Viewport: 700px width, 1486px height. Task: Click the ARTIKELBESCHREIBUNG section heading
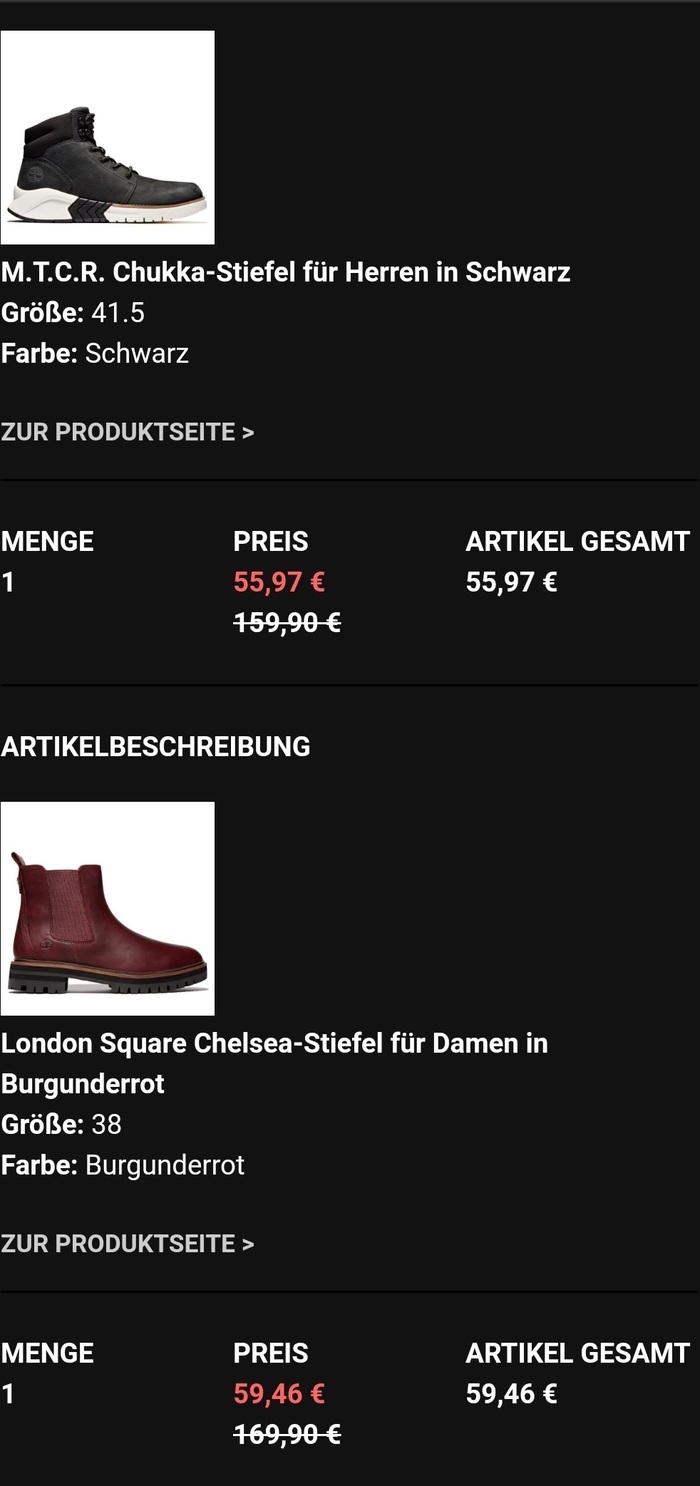click(x=155, y=747)
